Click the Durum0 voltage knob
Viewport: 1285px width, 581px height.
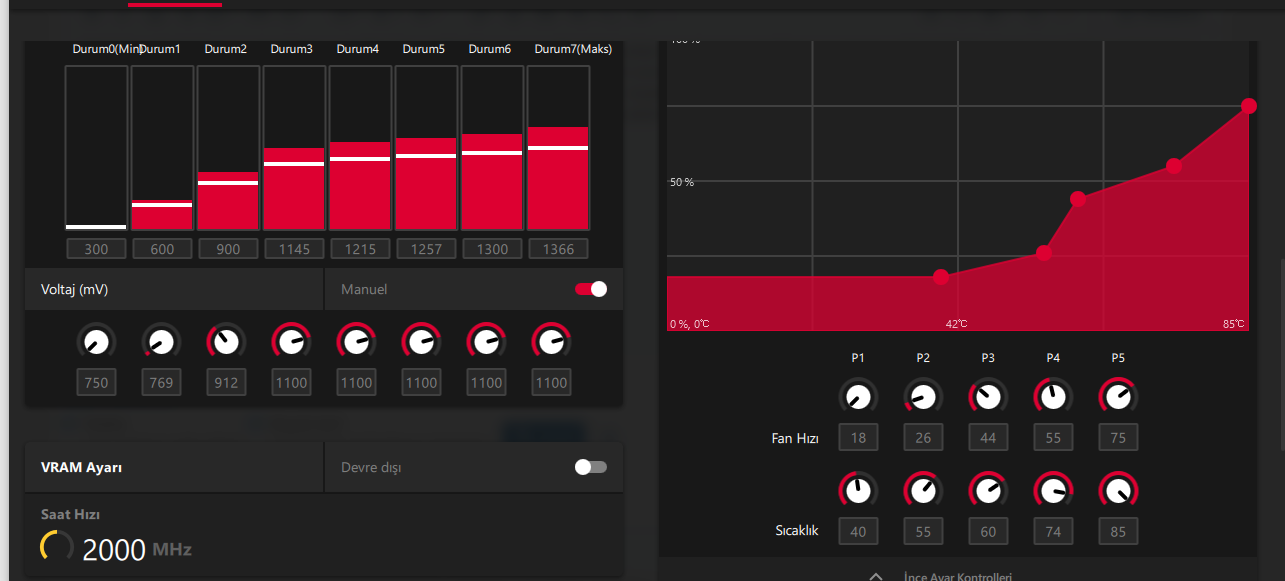point(96,342)
